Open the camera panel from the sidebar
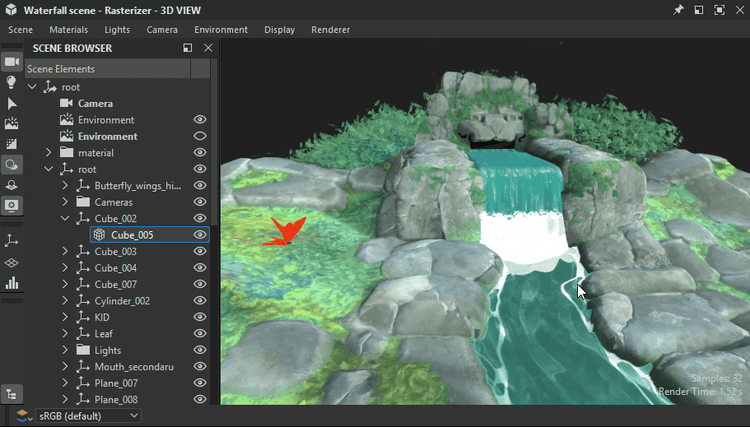The image size is (750, 427). [x=11, y=62]
